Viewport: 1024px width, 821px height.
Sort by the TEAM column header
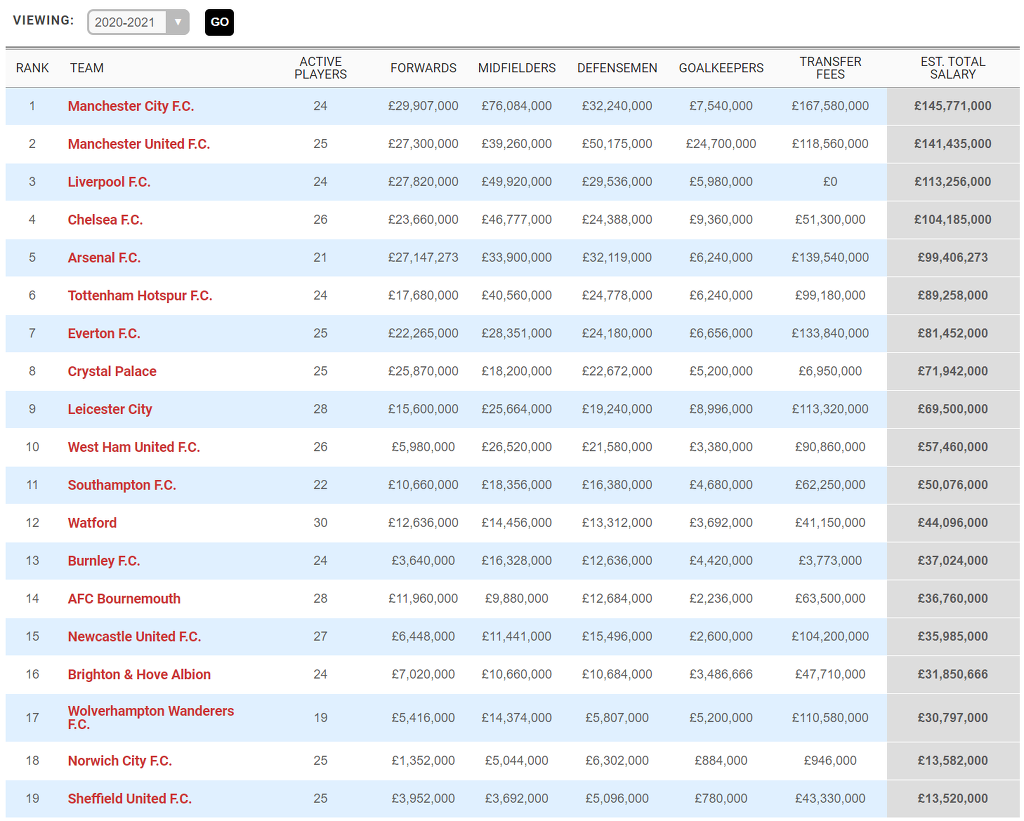[x=87, y=68]
